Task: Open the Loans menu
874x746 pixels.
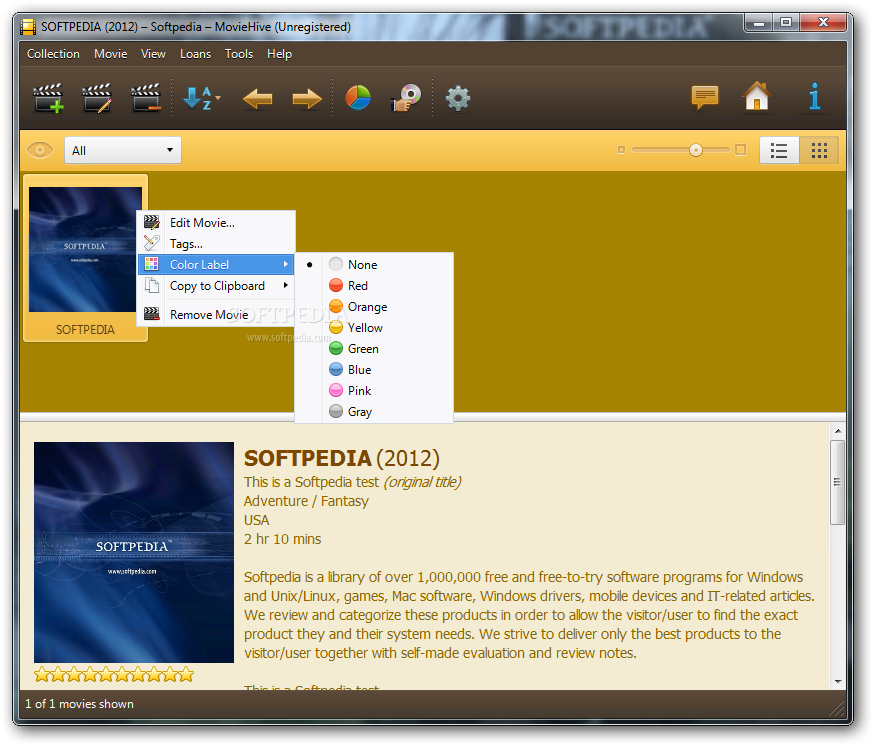Action: [x=196, y=54]
